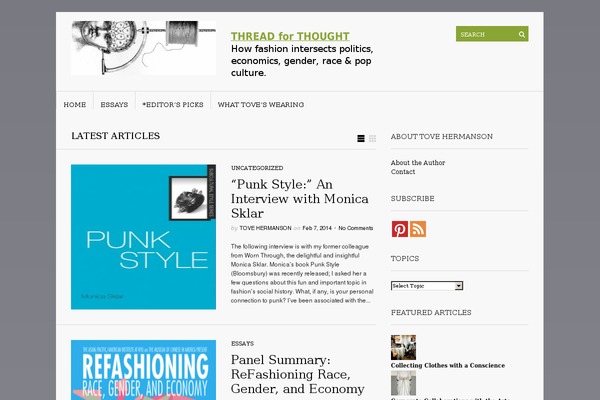
Task: Open the About the Author link
Action: (x=418, y=163)
